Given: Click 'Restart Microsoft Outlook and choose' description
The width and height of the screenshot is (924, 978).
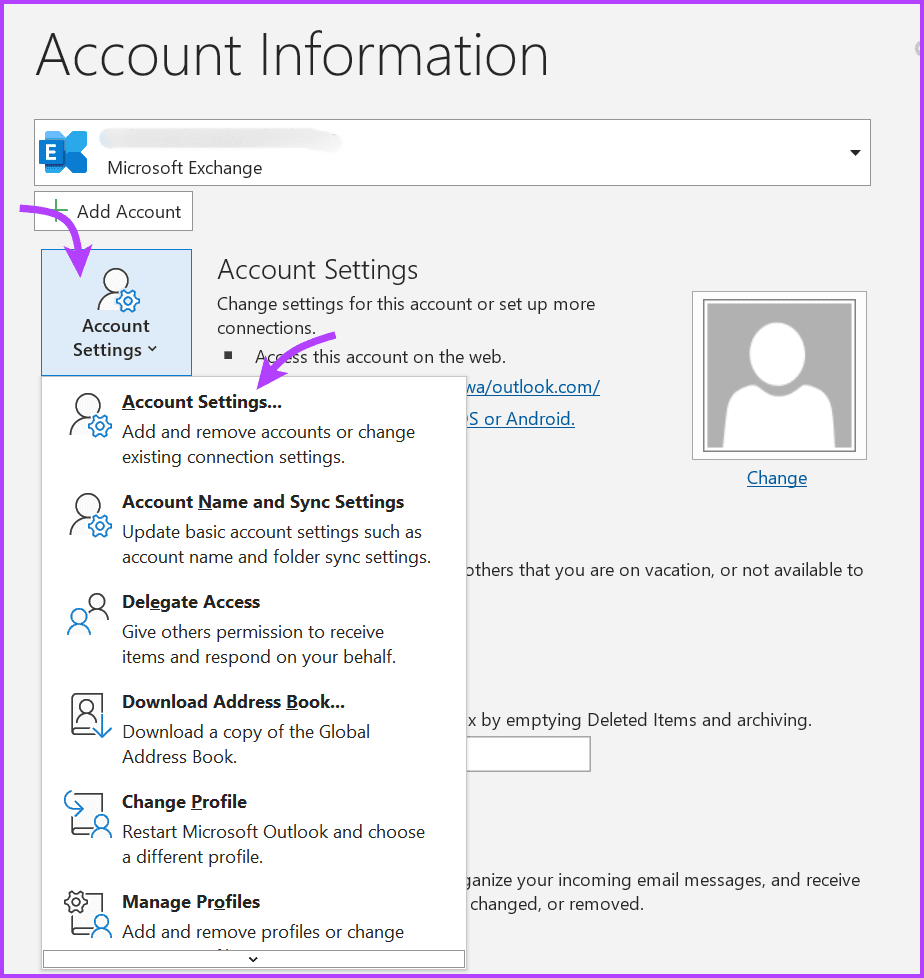Looking at the screenshot, I should point(273,831).
